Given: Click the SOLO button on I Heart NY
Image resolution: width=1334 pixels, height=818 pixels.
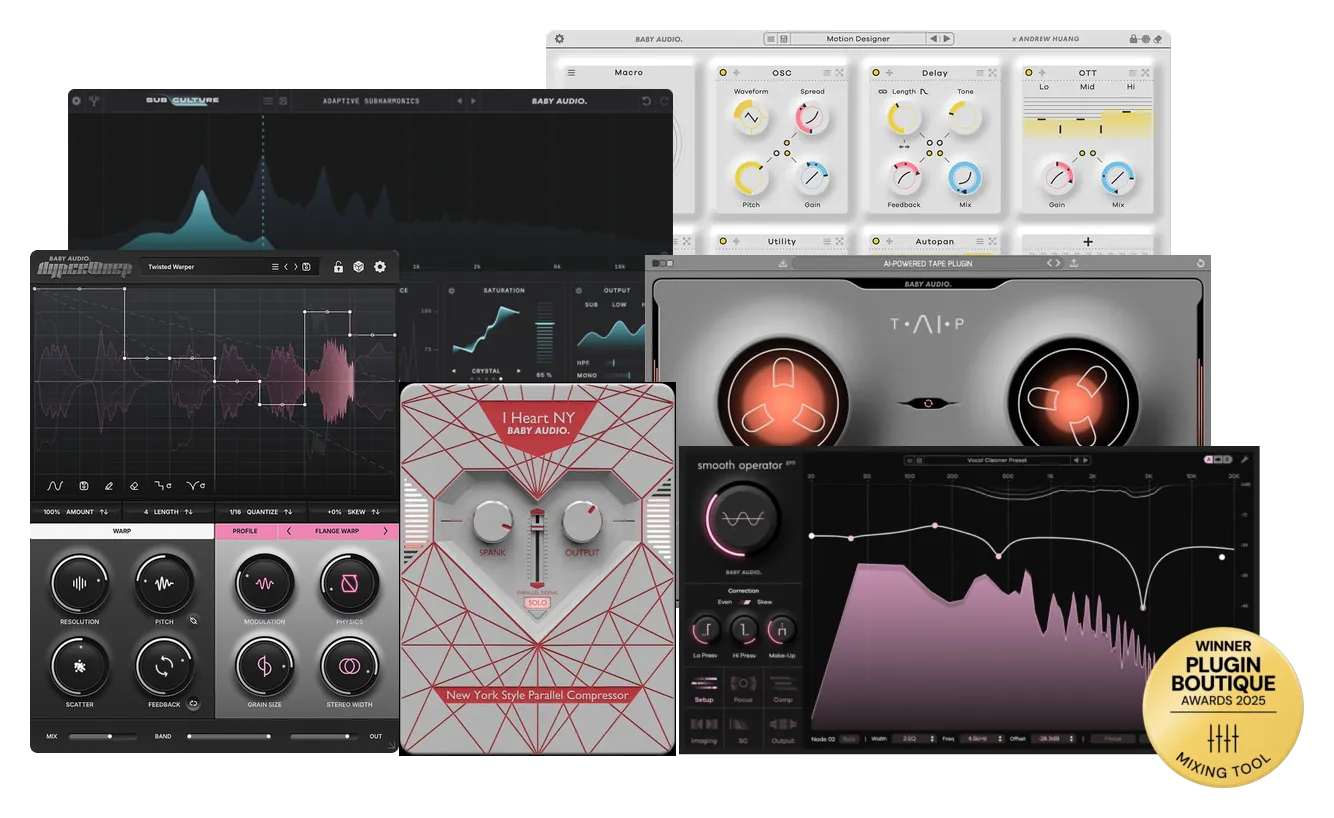Looking at the screenshot, I should (x=538, y=603).
